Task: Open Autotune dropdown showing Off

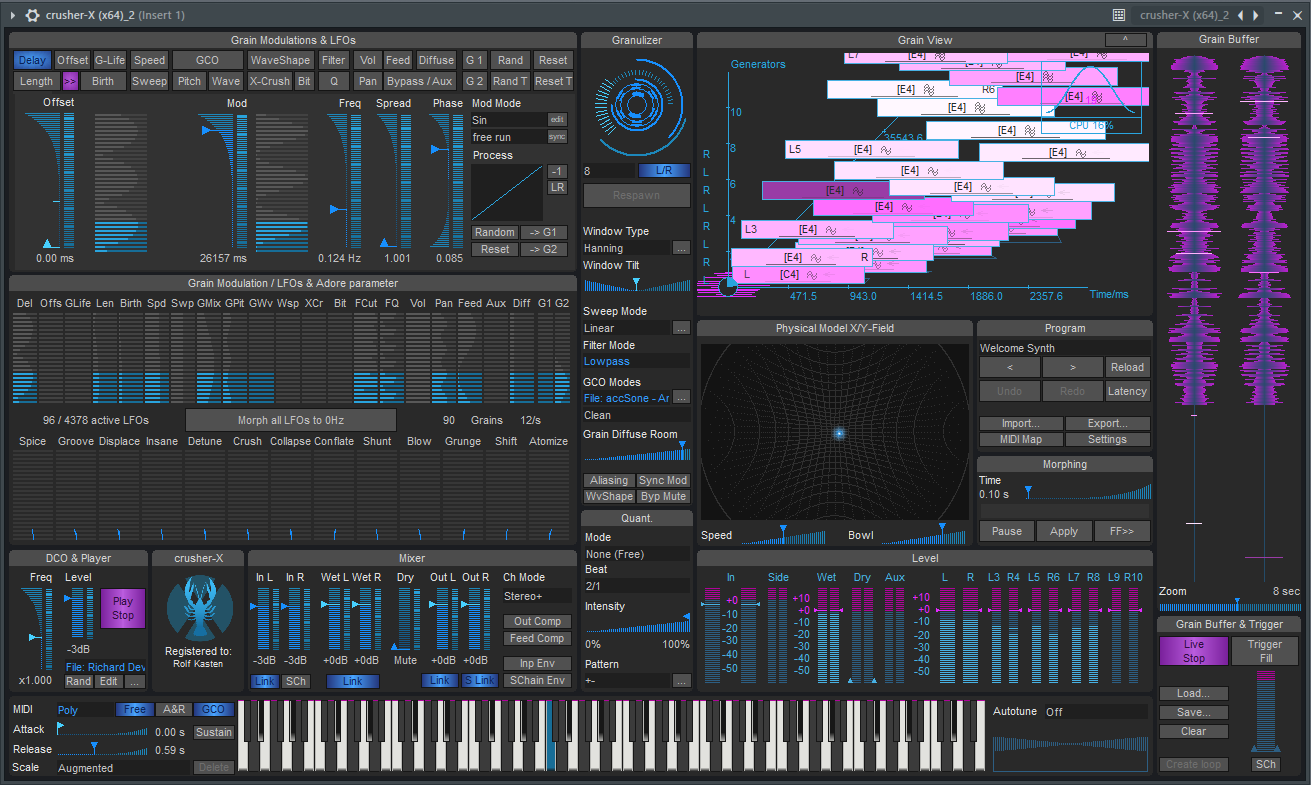Action: click(x=1096, y=712)
